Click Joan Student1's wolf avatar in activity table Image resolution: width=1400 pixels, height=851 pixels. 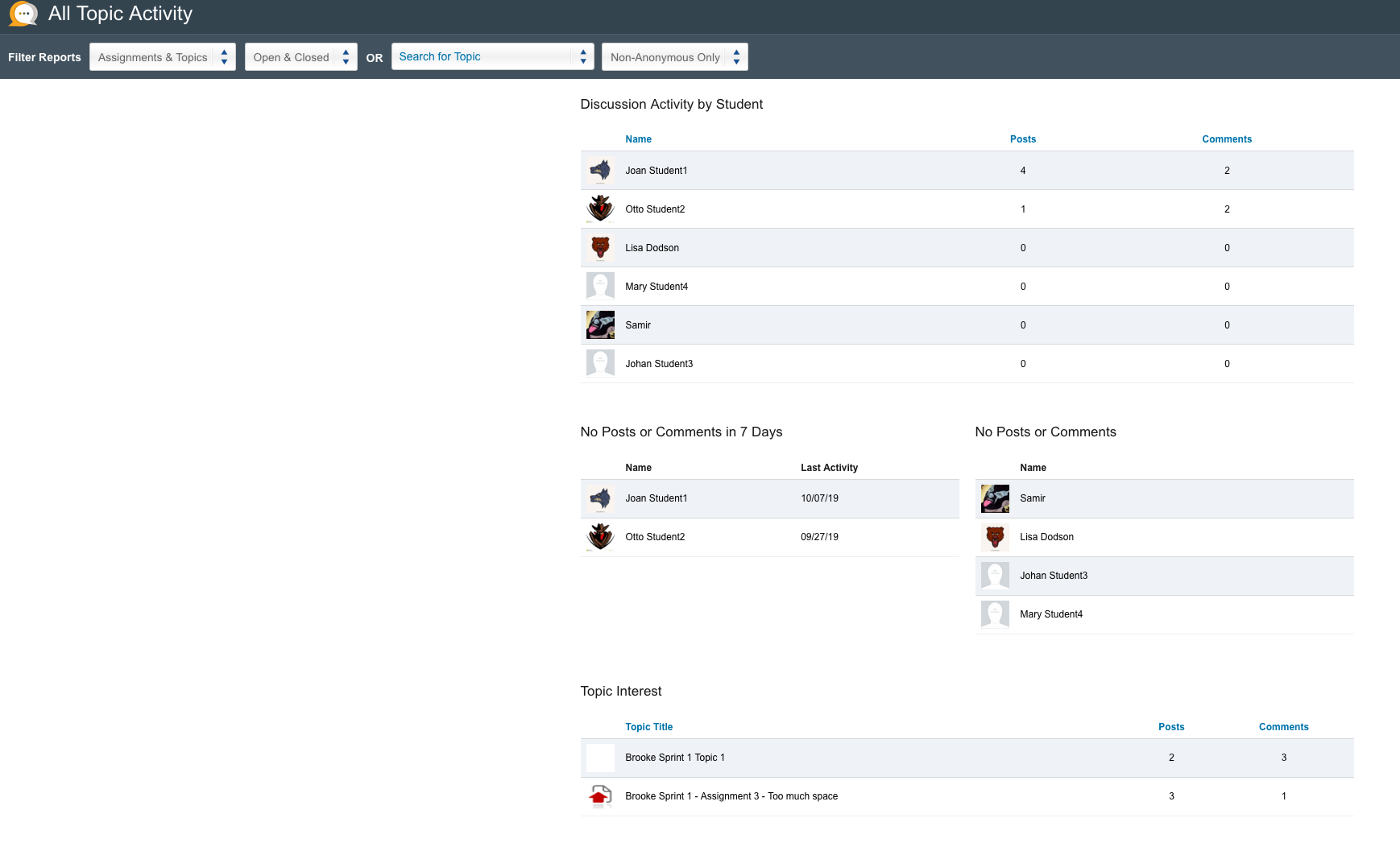[x=600, y=171]
